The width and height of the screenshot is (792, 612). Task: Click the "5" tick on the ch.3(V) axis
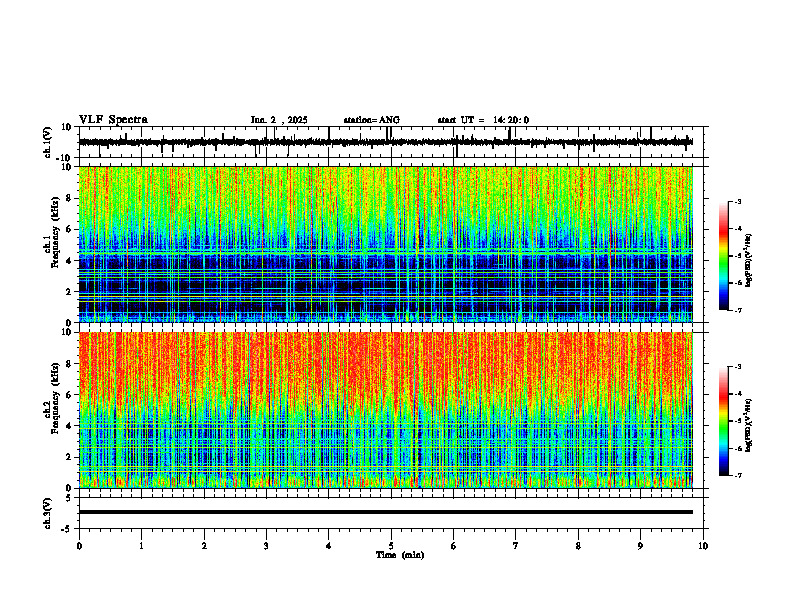click(x=70, y=497)
